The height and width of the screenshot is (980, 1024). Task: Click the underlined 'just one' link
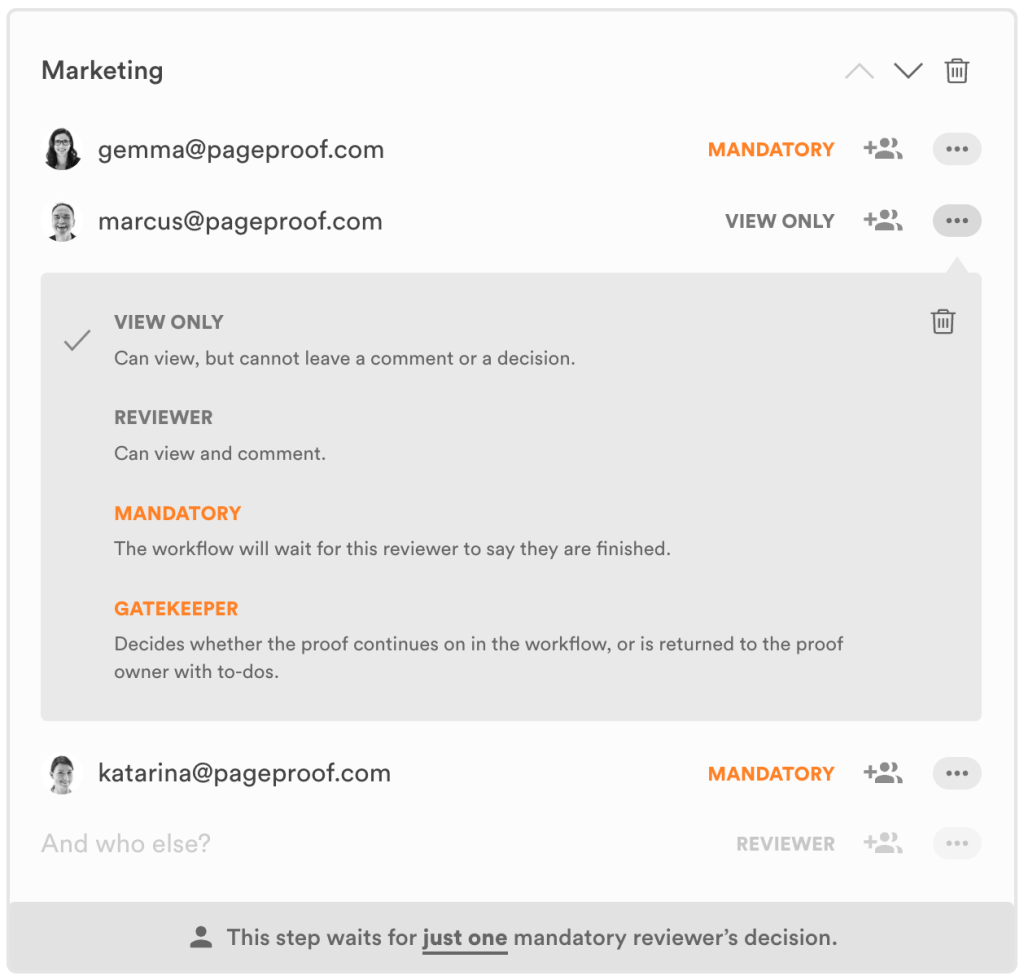pyautogui.click(x=464, y=937)
